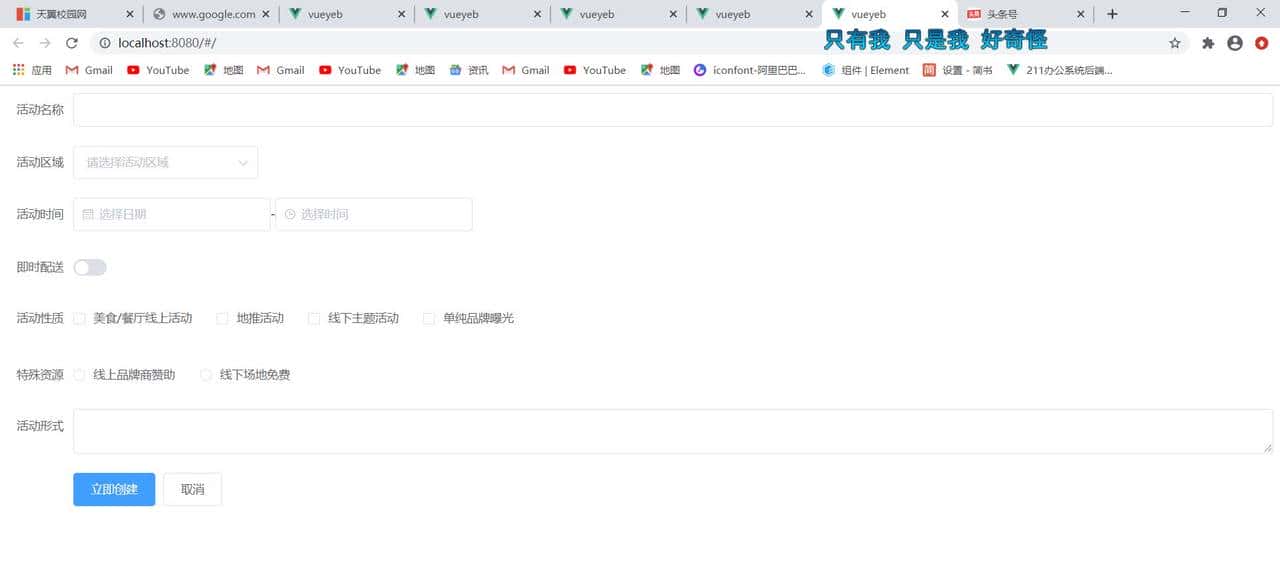Screen dimensions: 1280x583
Task: Click the browser extensions puzzle icon
Action: (1208, 43)
